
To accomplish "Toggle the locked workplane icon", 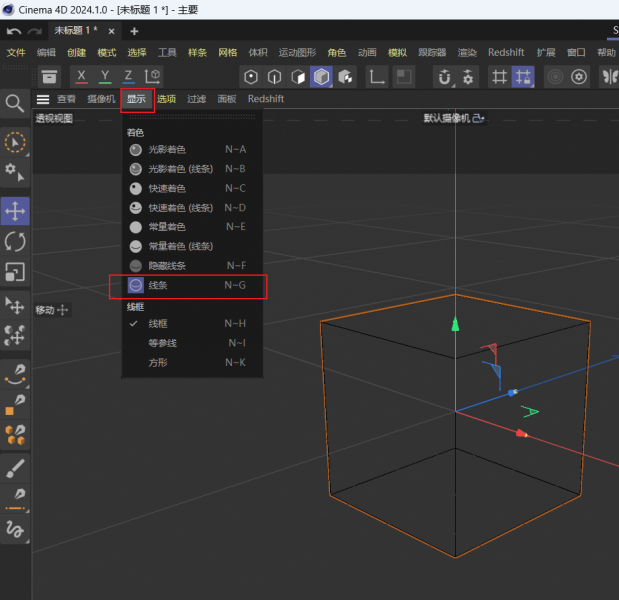I will [523, 77].
